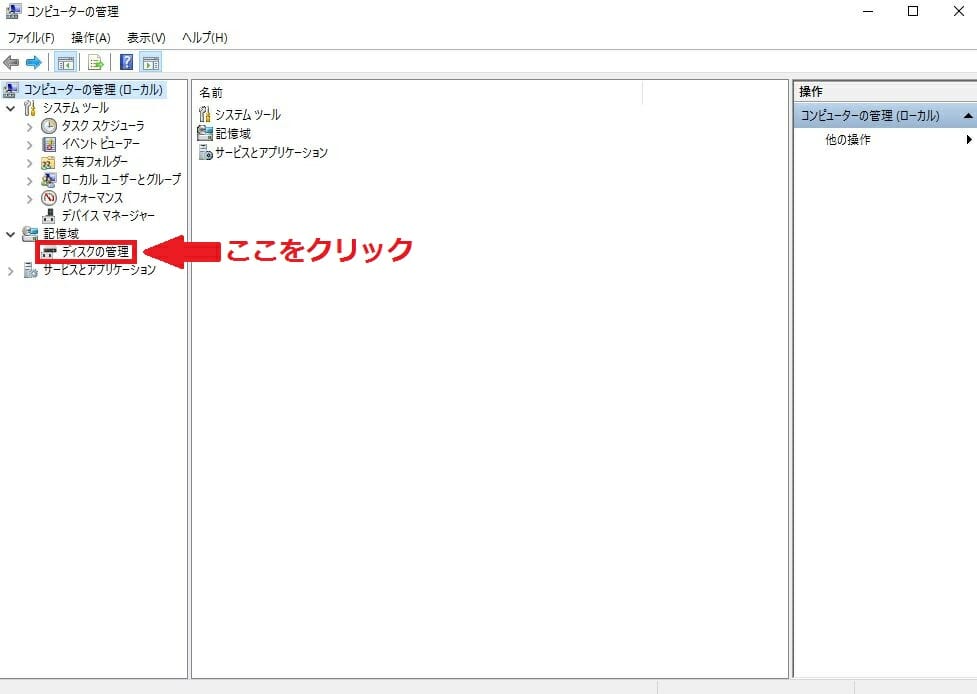Select イベント ビューアー in the tree
Screen dimensions: 977x694
coord(100,144)
